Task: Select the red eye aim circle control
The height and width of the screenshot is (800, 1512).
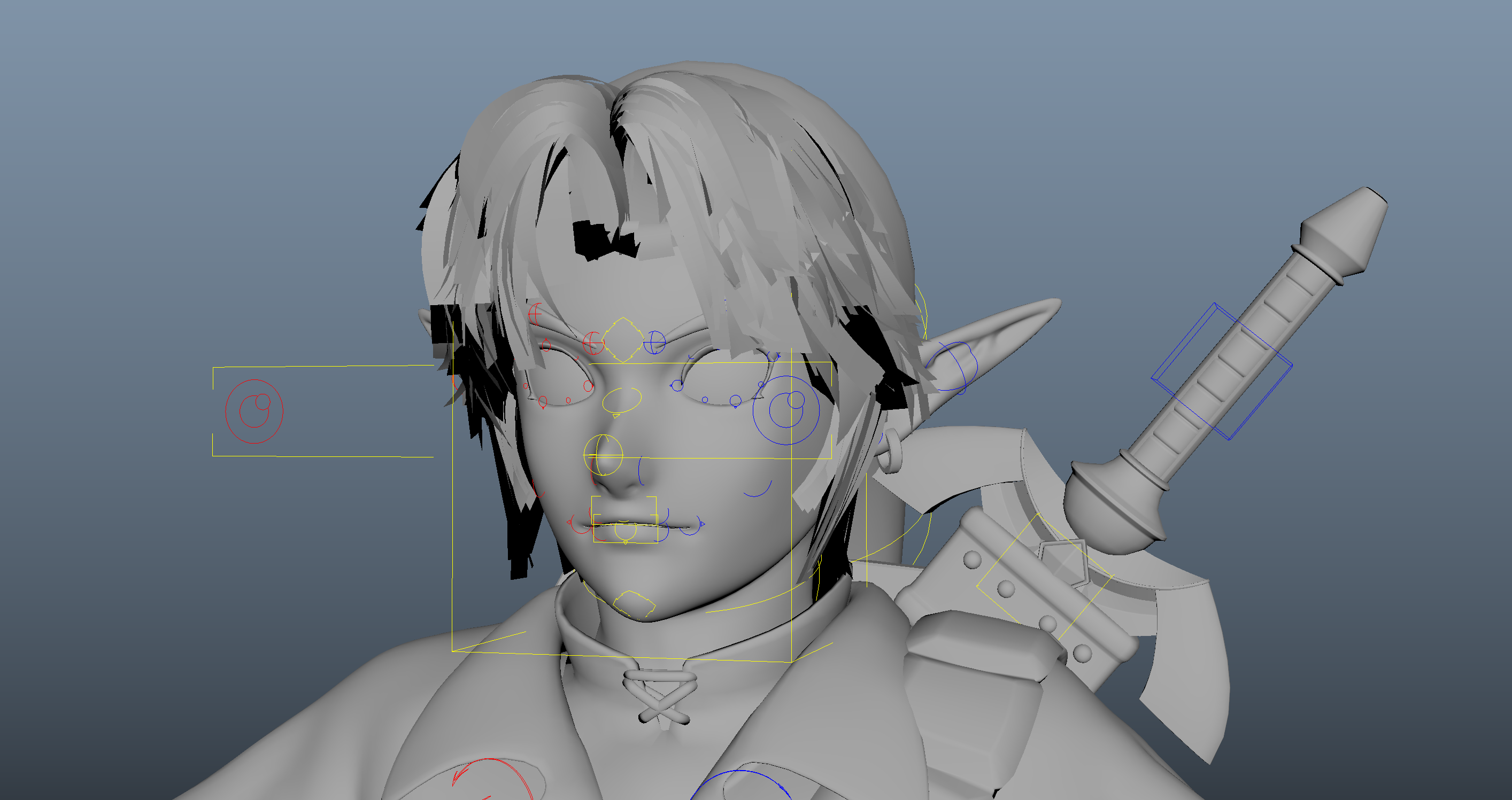Action: [254, 411]
